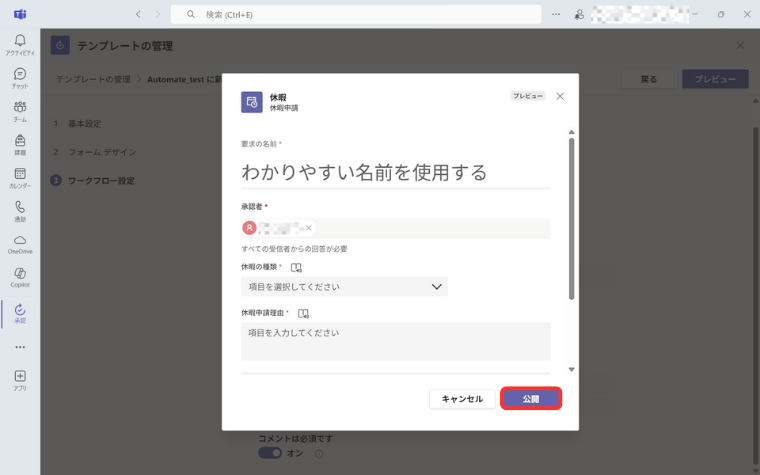
Task: Click info icon next to オン toggle
Action: 319,454
